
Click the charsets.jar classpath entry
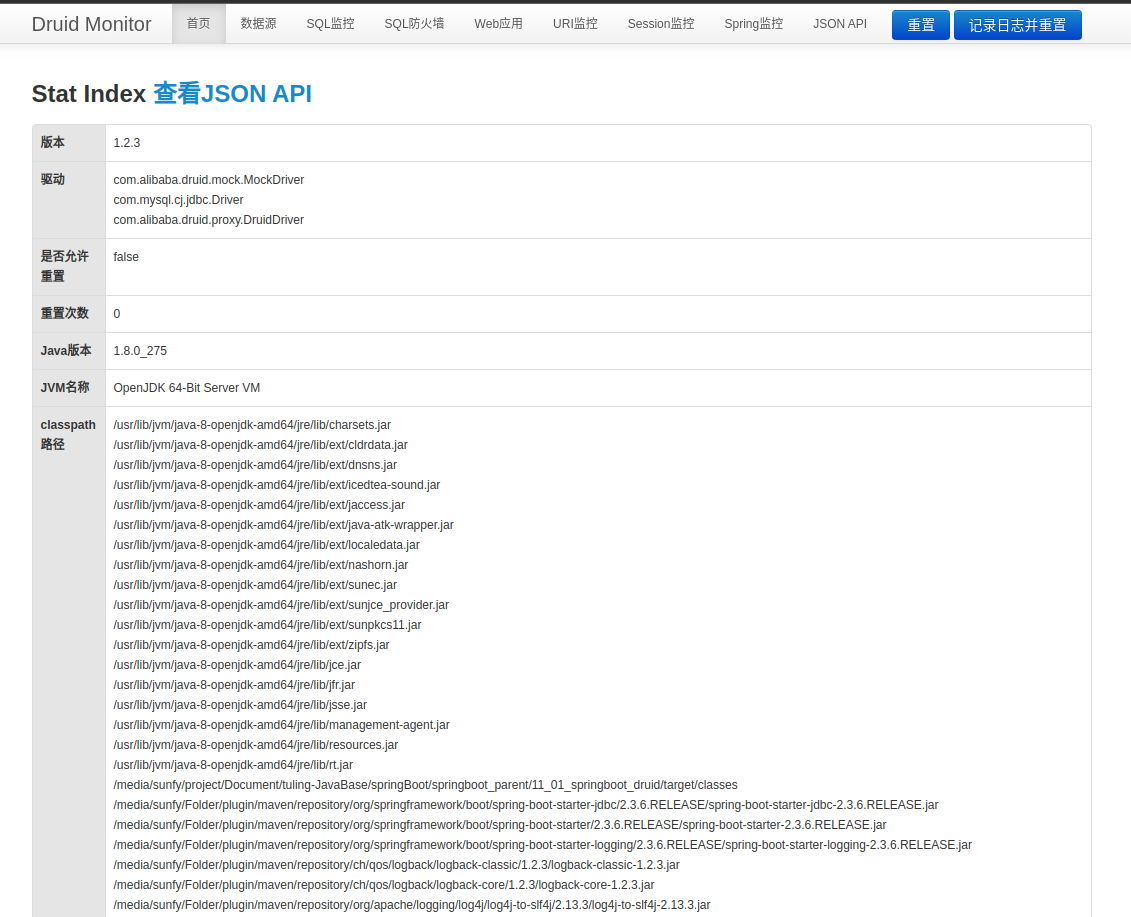coord(252,425)
